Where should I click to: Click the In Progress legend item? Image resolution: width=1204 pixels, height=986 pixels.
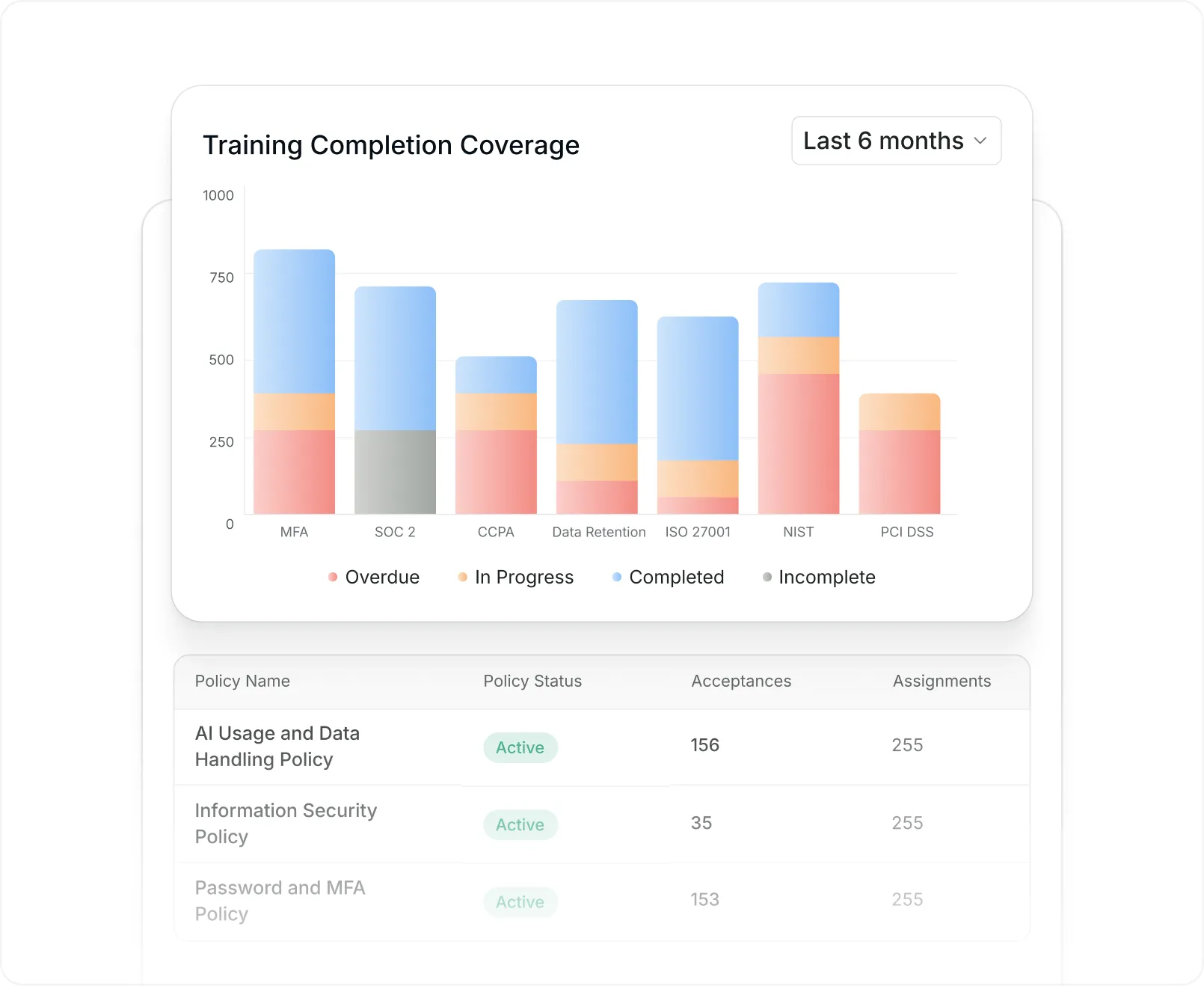(516, 577)
